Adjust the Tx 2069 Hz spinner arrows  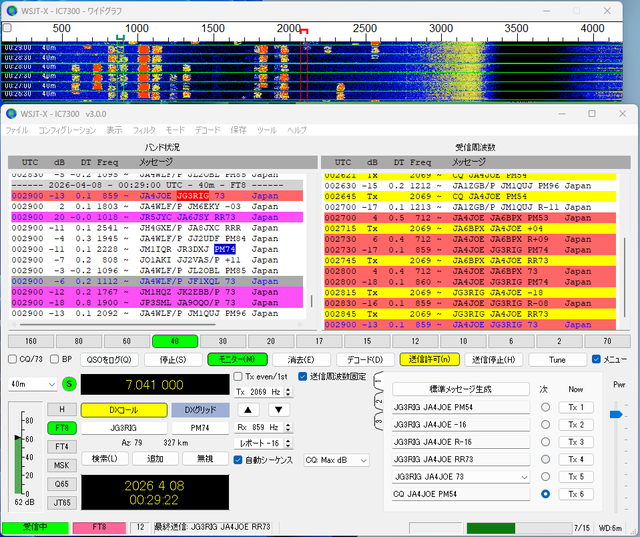(x=288, y=392)
